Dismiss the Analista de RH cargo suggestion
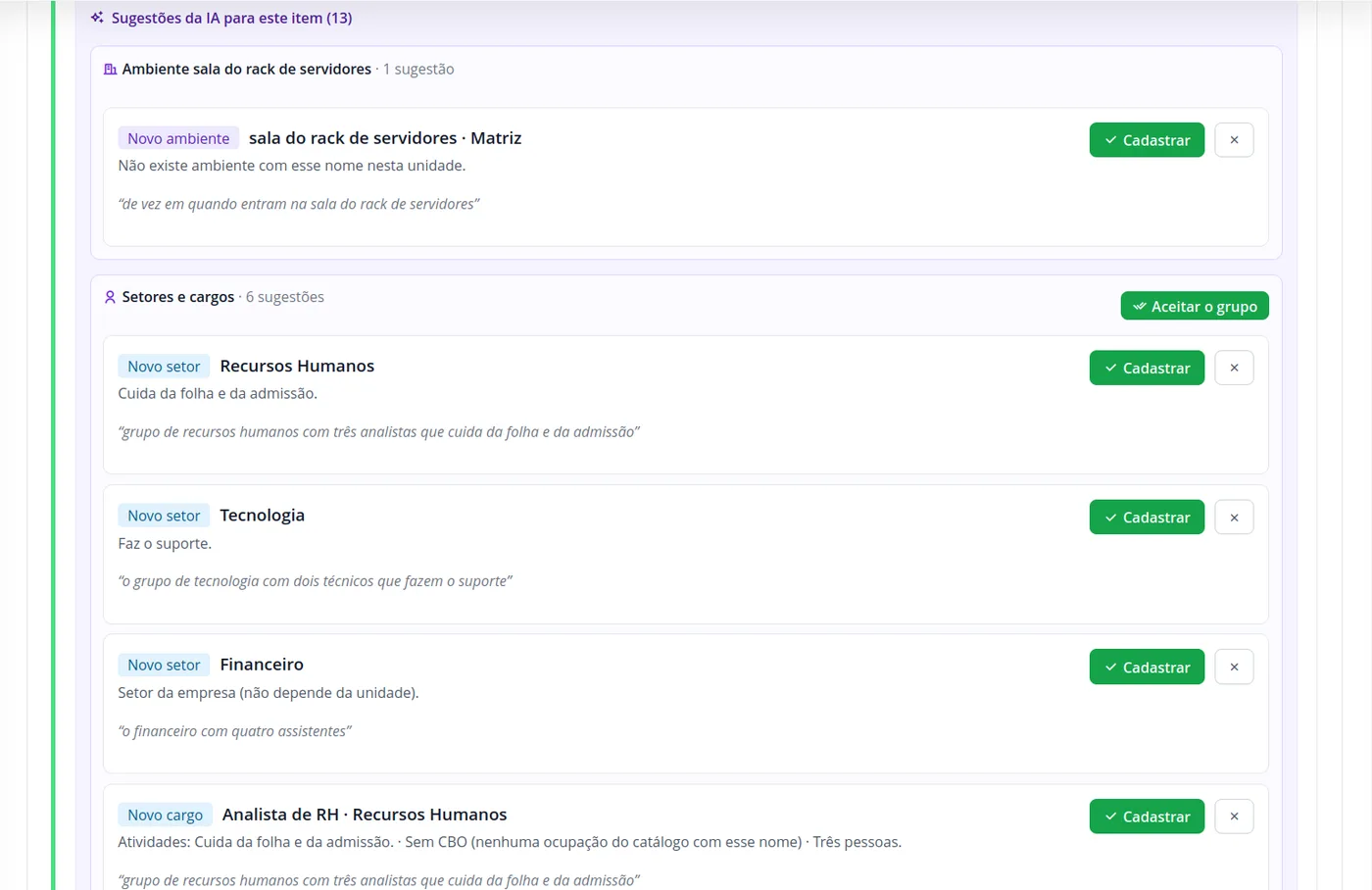The width and height of the screenshot is (1372, 890). click(x=1234, y=816)
